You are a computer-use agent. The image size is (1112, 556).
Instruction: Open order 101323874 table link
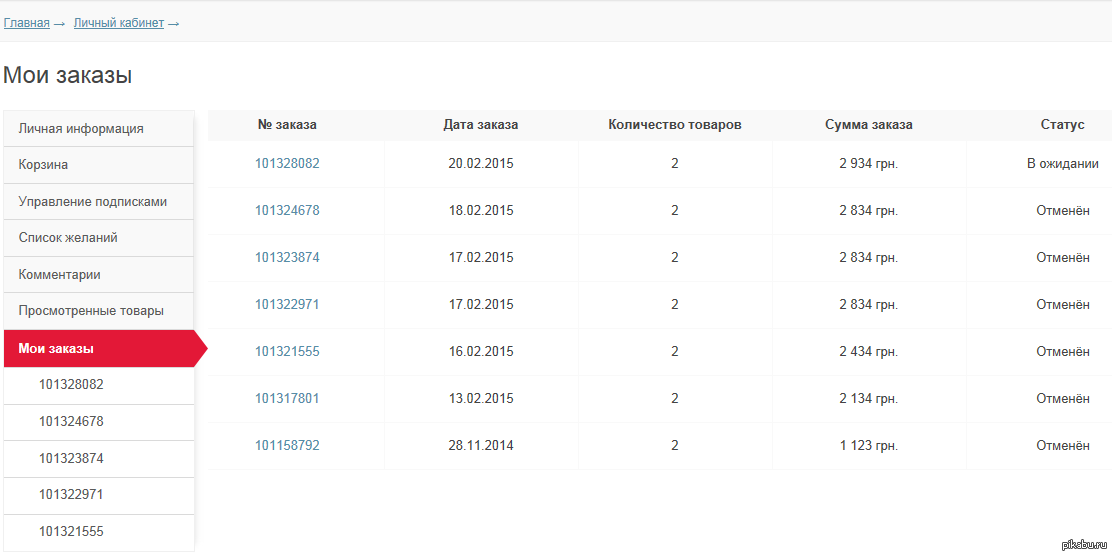[x=287, y=257]
